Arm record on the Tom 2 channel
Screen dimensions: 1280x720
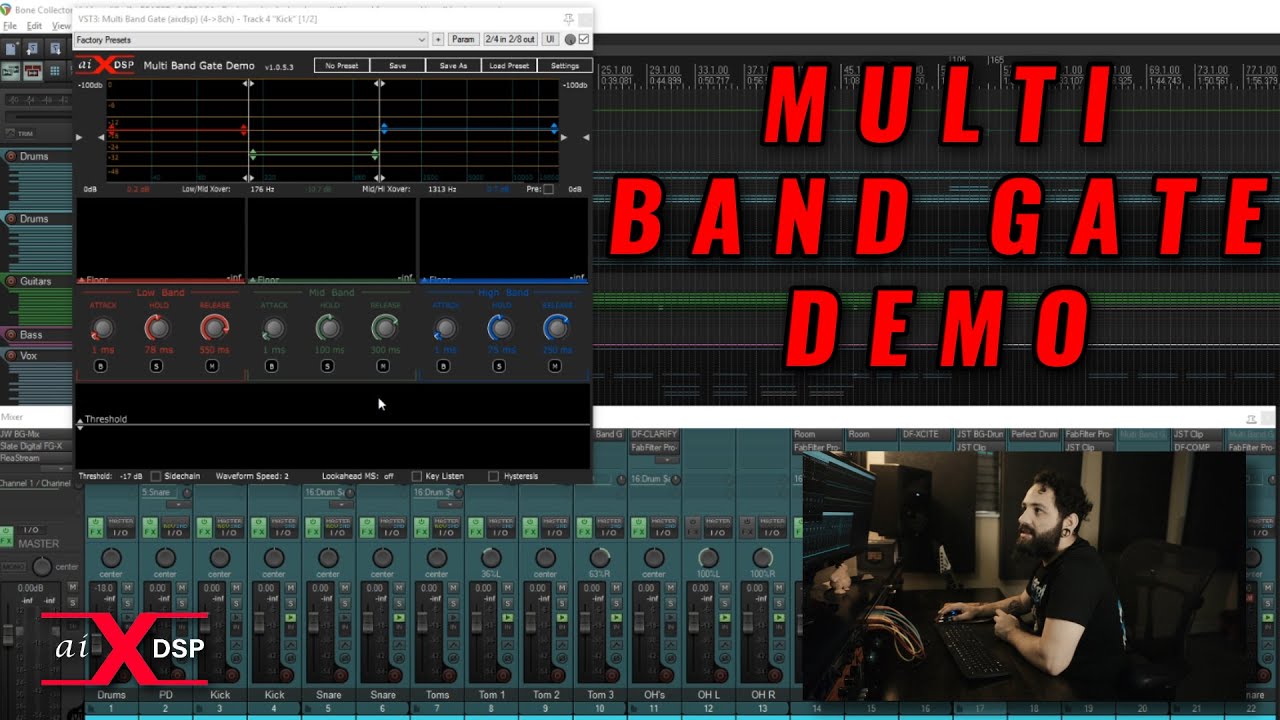[x=559, y=674]
